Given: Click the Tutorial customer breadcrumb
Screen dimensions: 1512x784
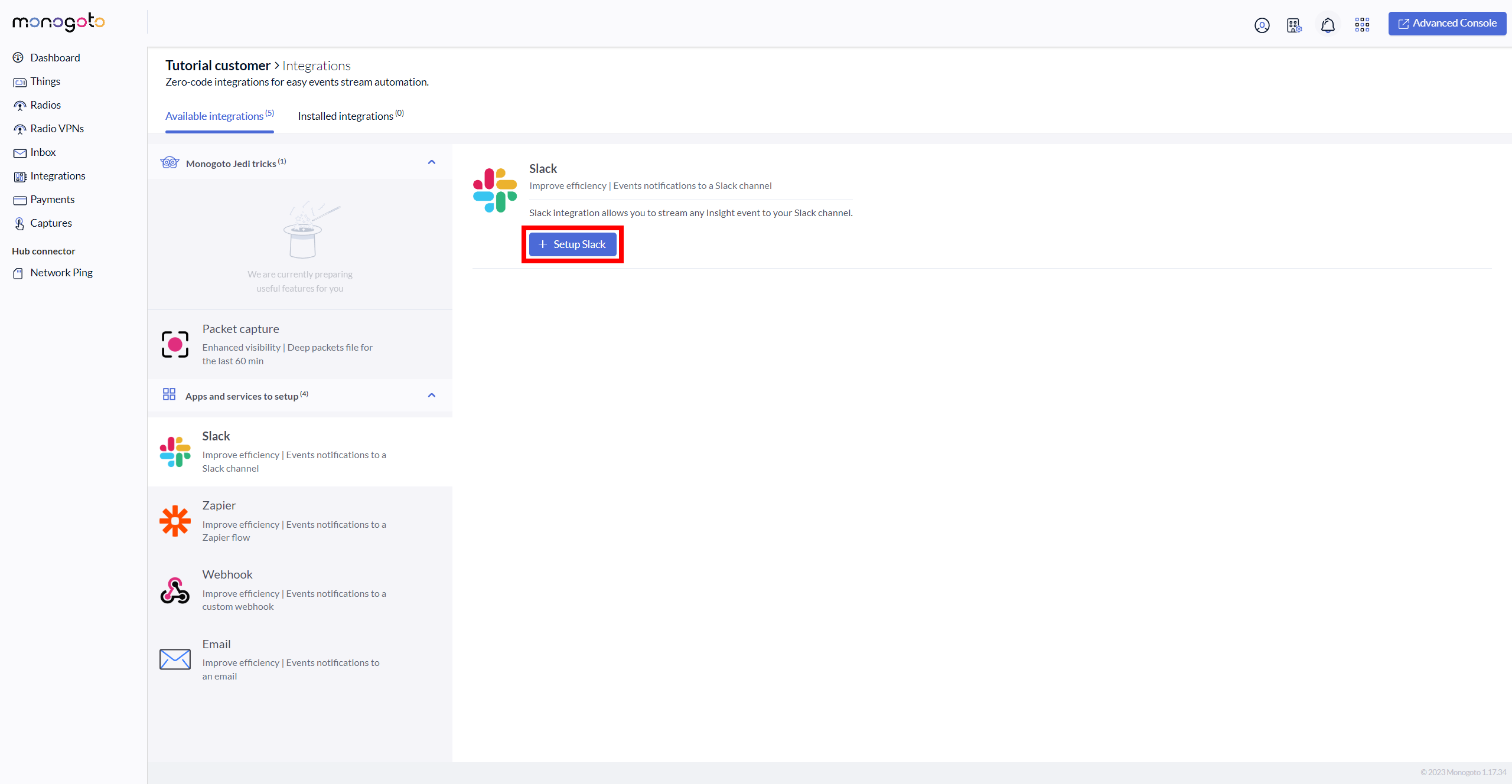Looking at the screenshot, I should tap(217, 66).
